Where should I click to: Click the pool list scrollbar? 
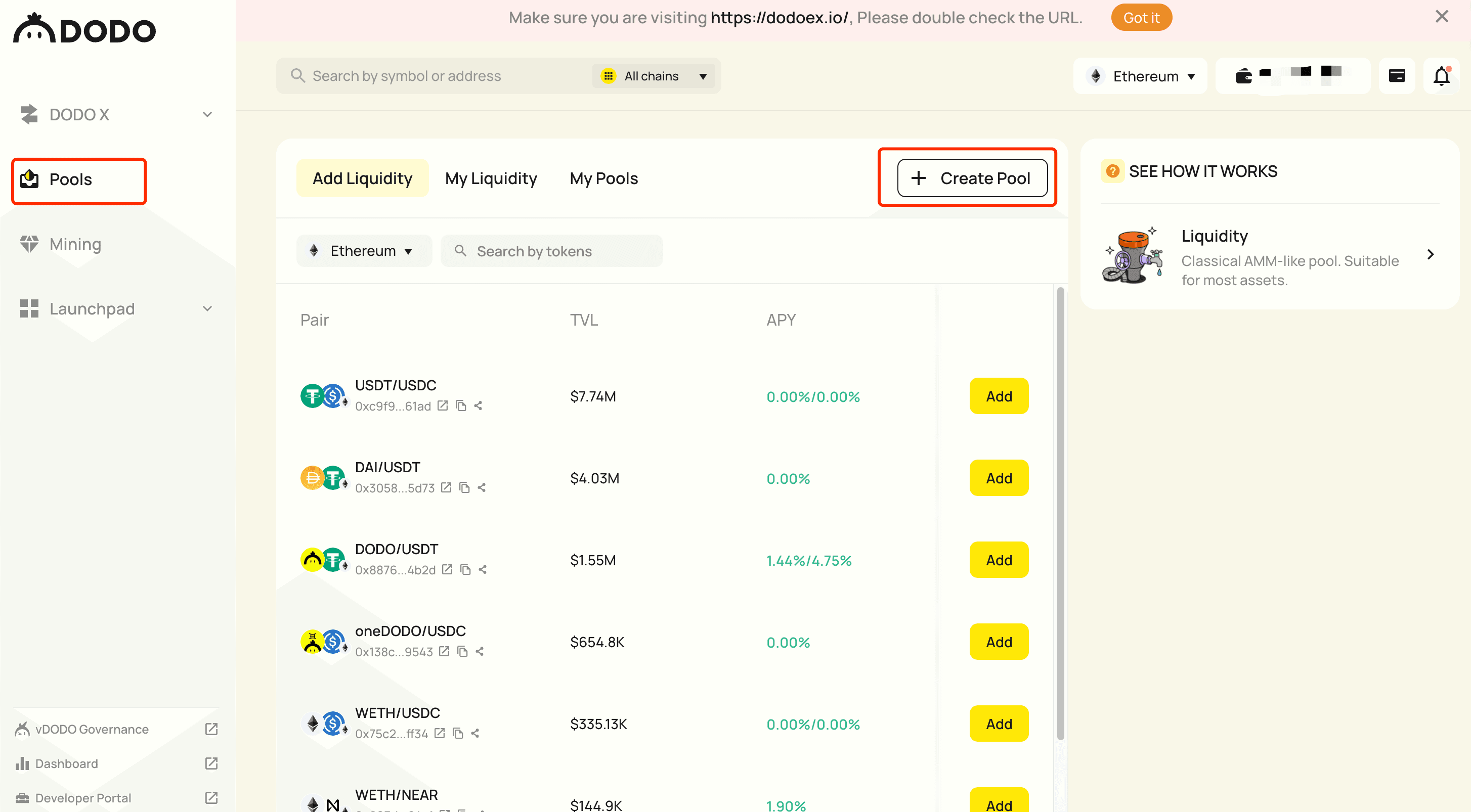coord(1060,514)
